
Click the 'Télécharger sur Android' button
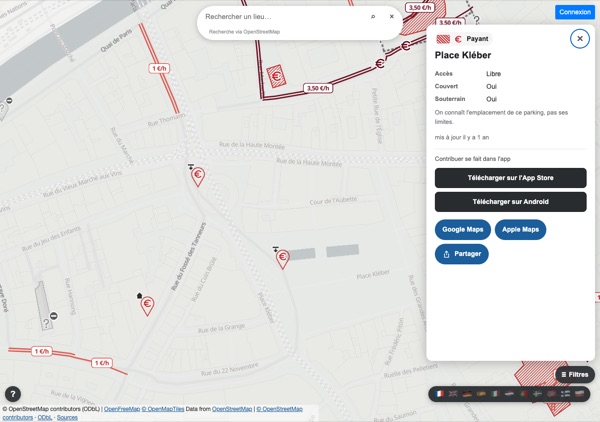coord(510,202)
